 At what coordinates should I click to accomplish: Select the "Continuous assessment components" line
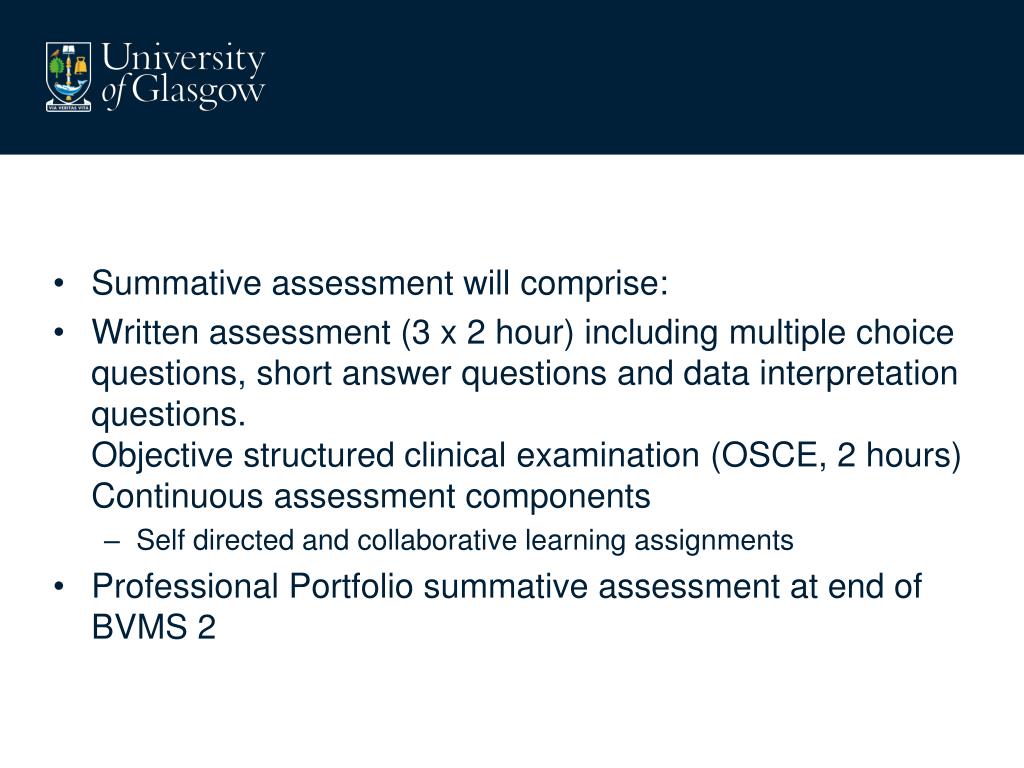click(x=371, y=496)
